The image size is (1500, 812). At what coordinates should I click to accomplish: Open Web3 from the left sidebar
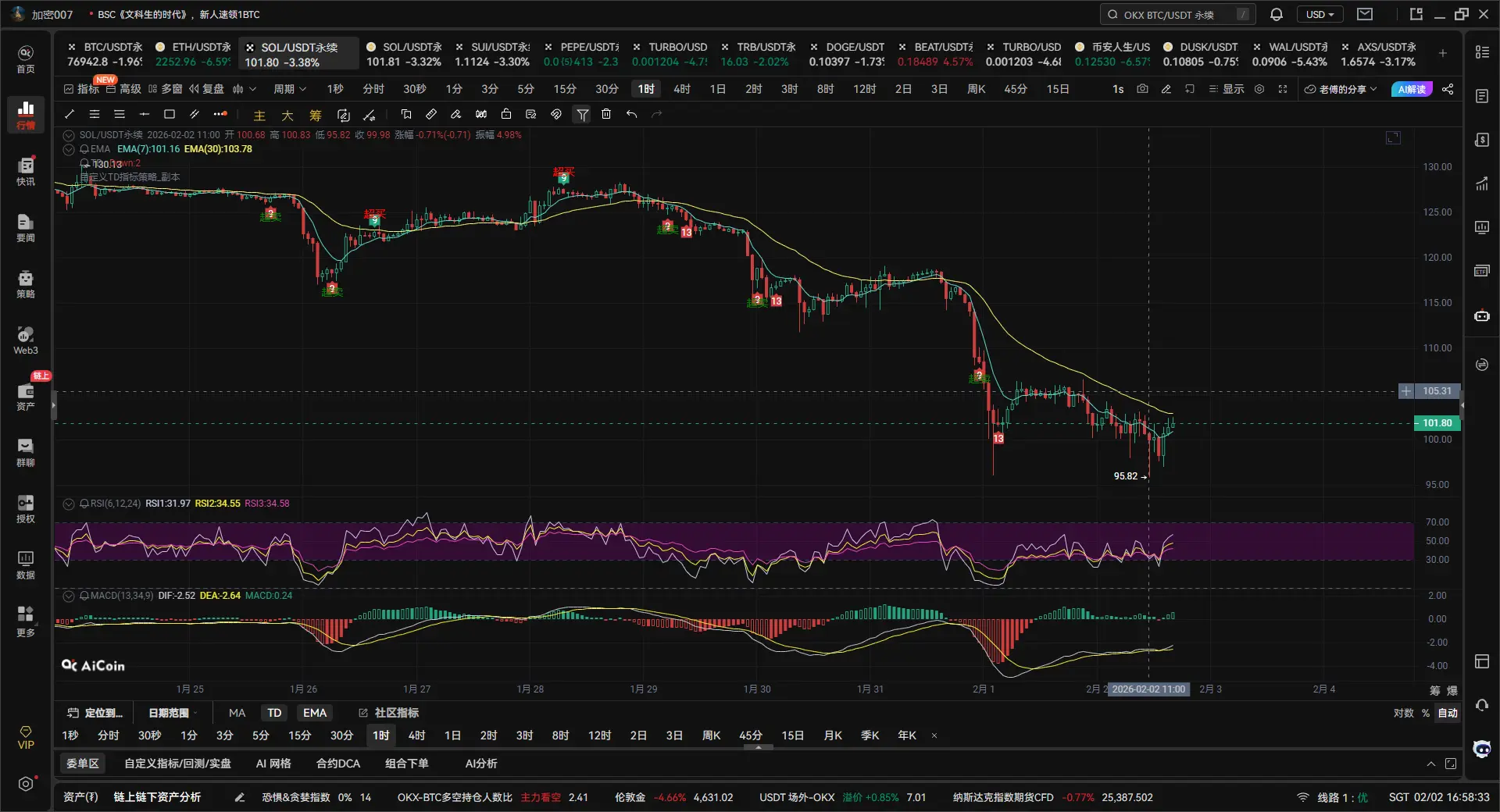click(x=26, y=340)
